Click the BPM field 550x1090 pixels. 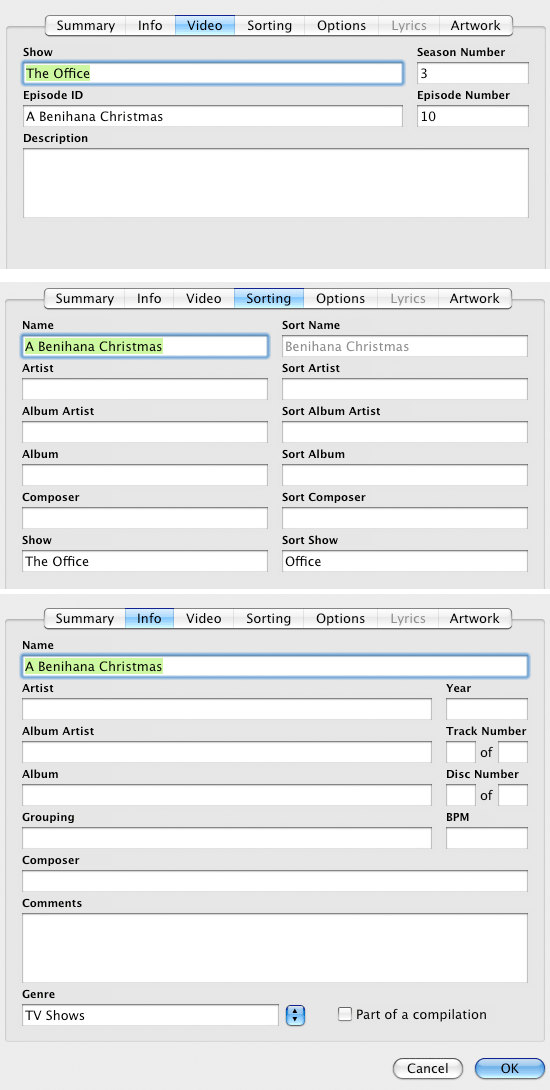point(487,838)
